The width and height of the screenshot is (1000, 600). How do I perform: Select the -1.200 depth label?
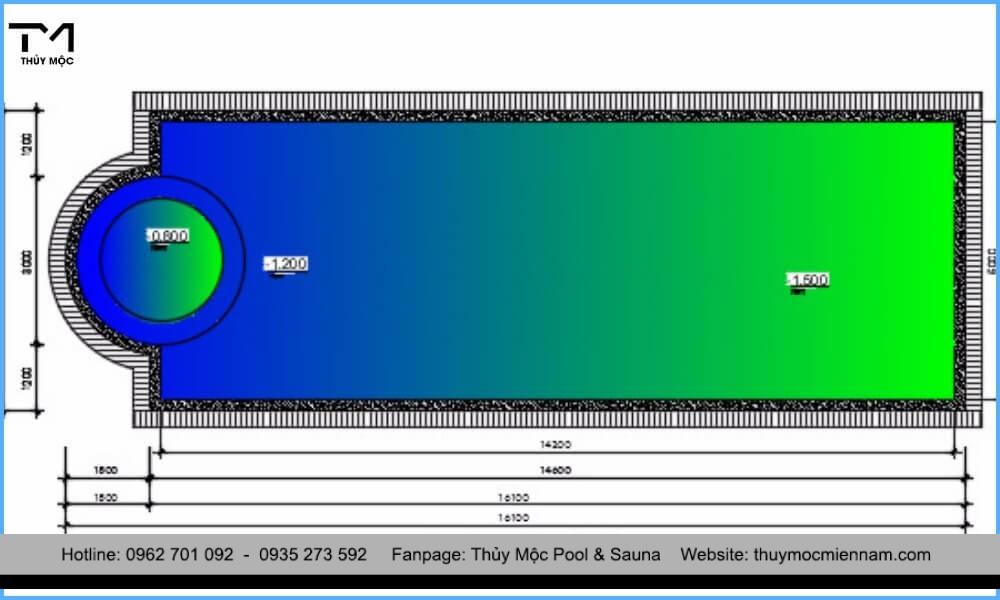(286, 263)
